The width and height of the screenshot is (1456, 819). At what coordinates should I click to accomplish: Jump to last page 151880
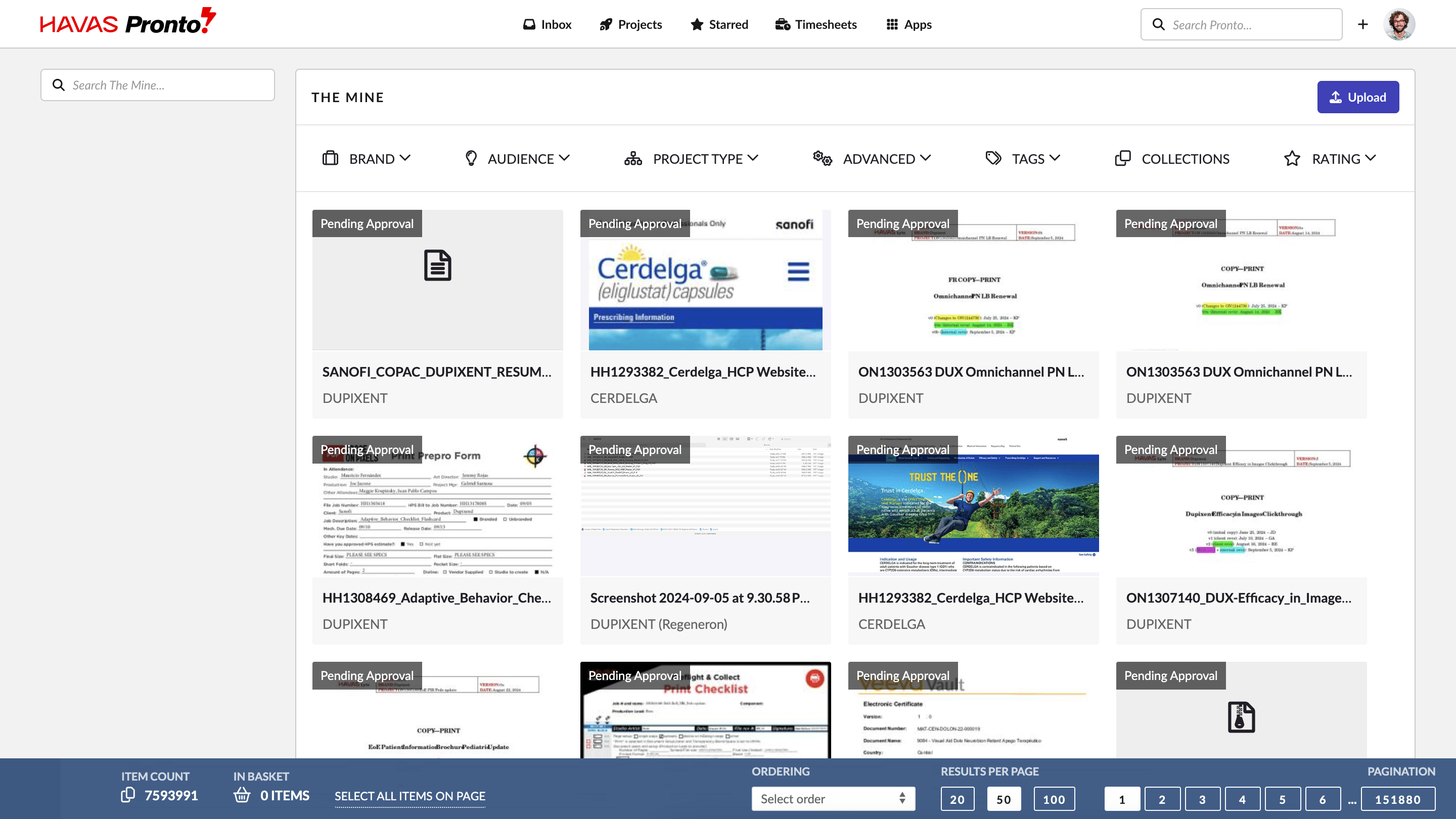pos(1398,799)
